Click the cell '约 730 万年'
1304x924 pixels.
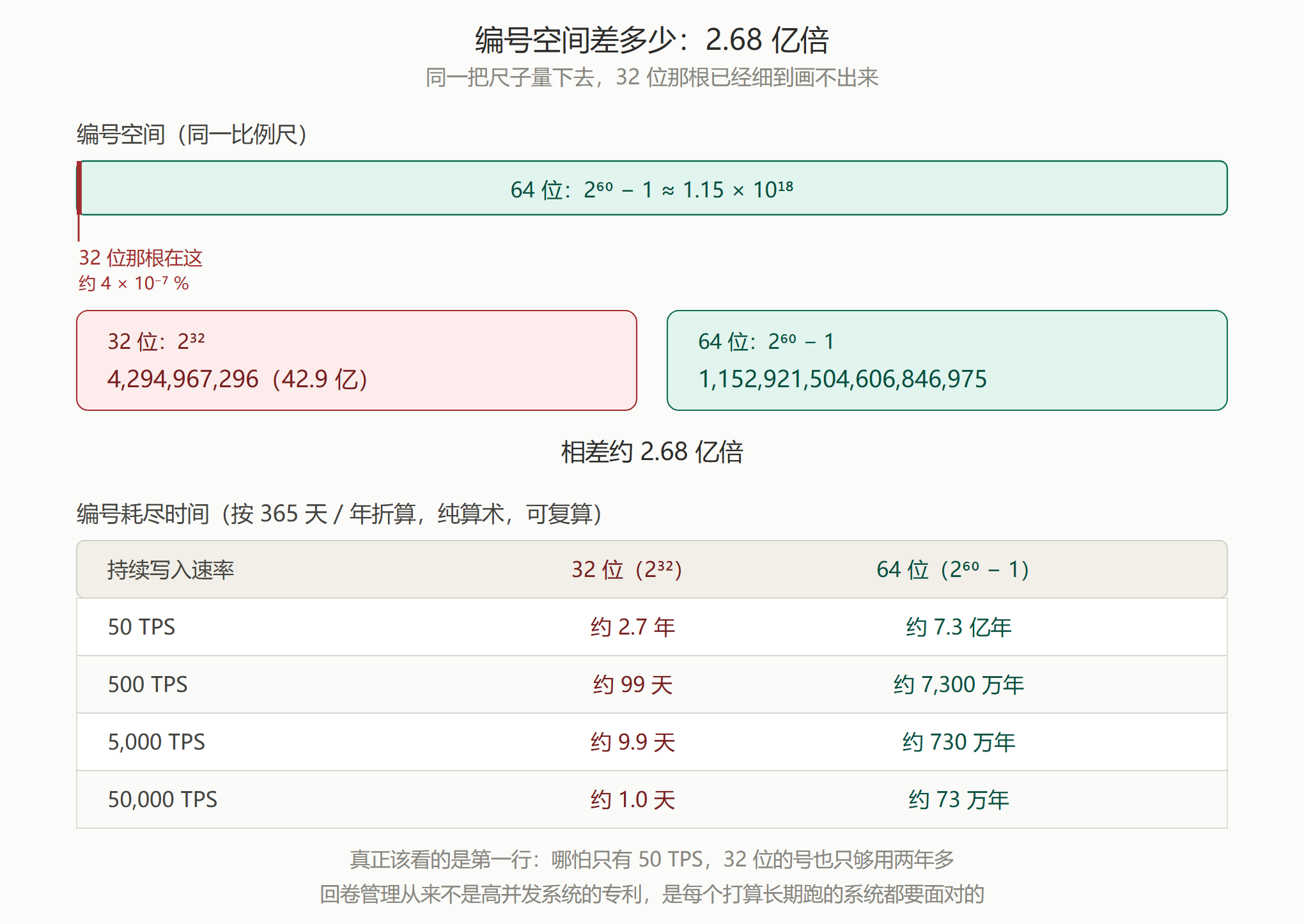coord(959,742)
